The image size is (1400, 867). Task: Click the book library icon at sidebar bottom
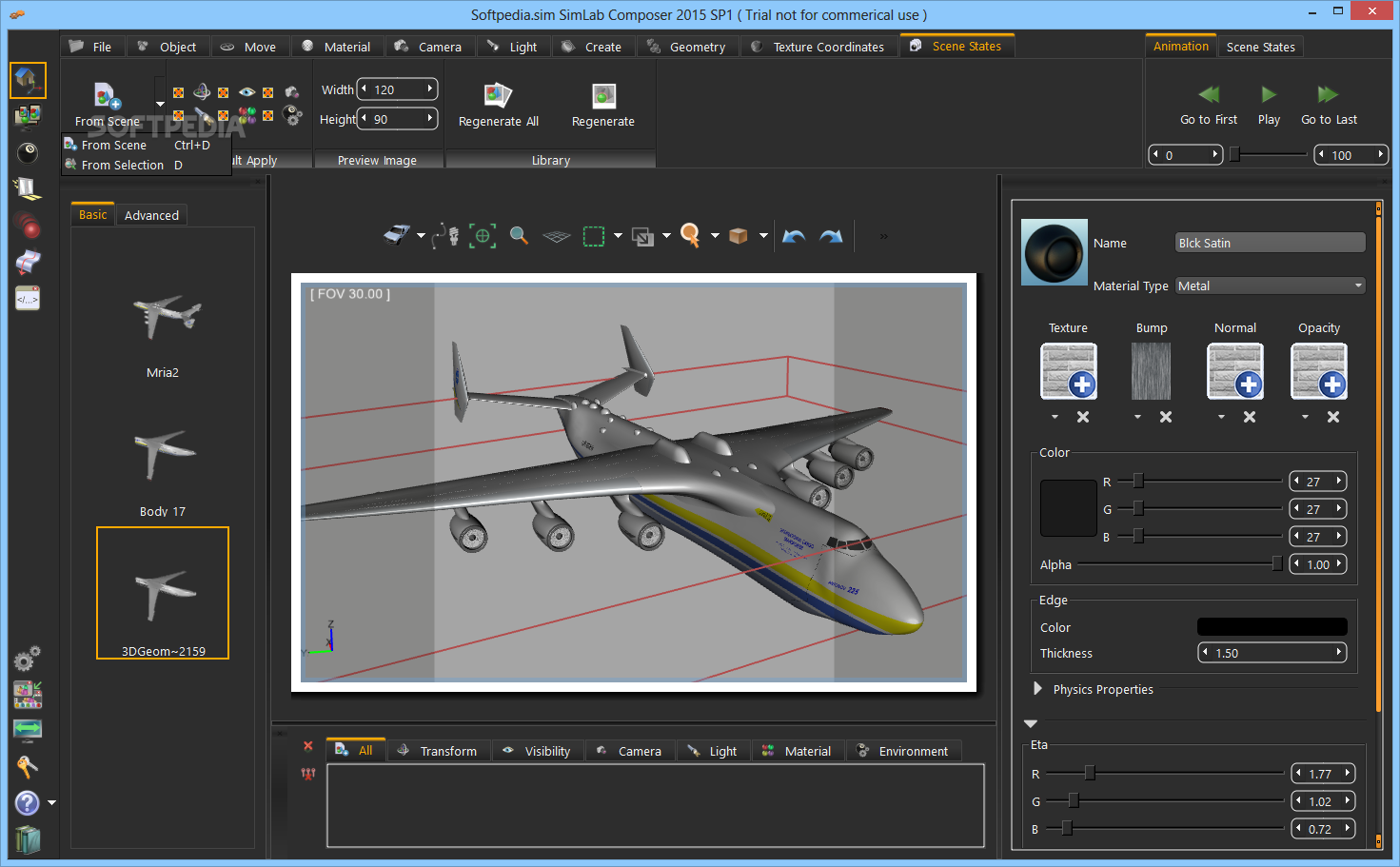pyautogui.click(x=28, y=839)
